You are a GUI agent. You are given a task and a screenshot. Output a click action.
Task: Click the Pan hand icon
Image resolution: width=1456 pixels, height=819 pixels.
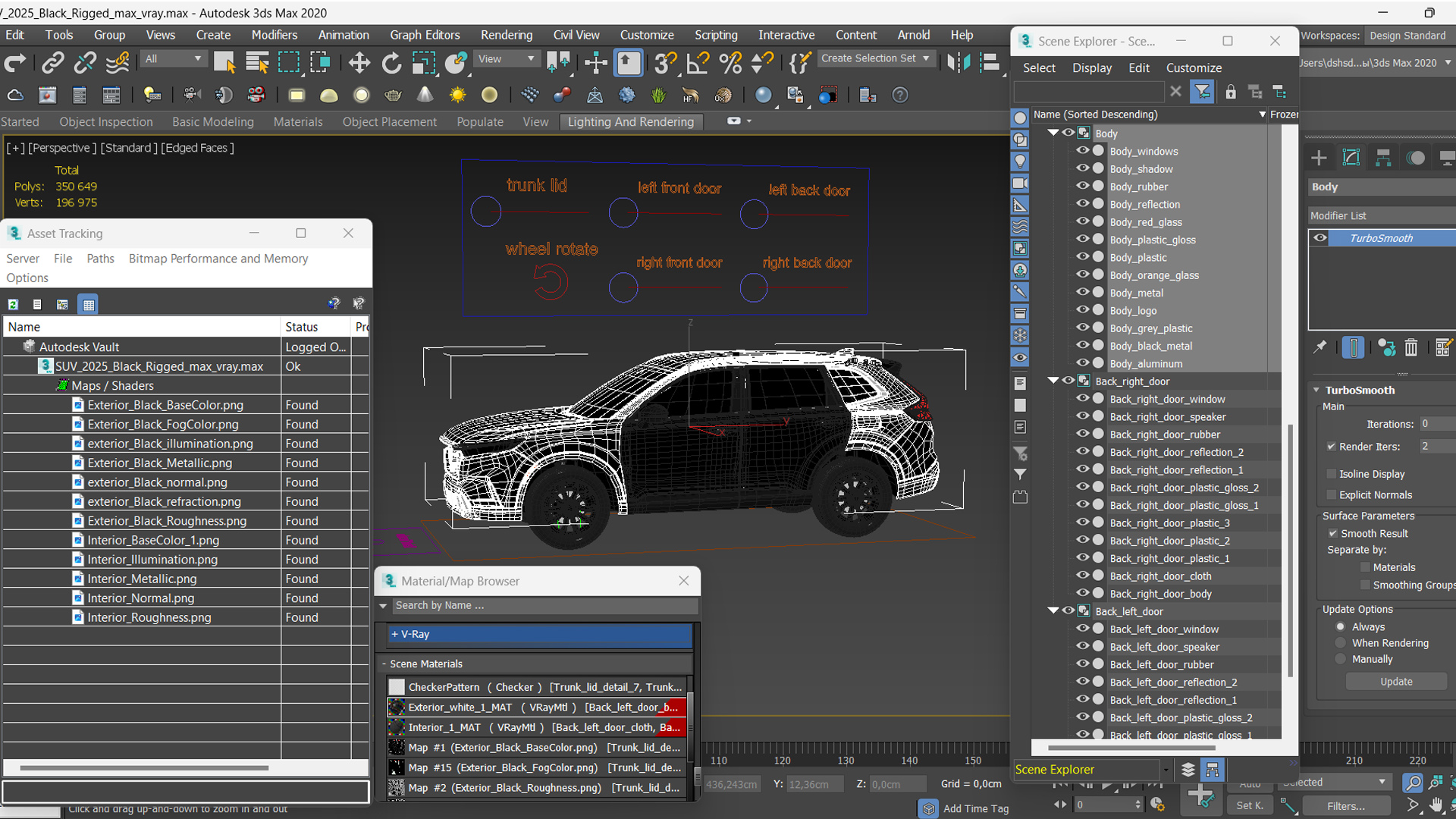[x=1436, y=805]
